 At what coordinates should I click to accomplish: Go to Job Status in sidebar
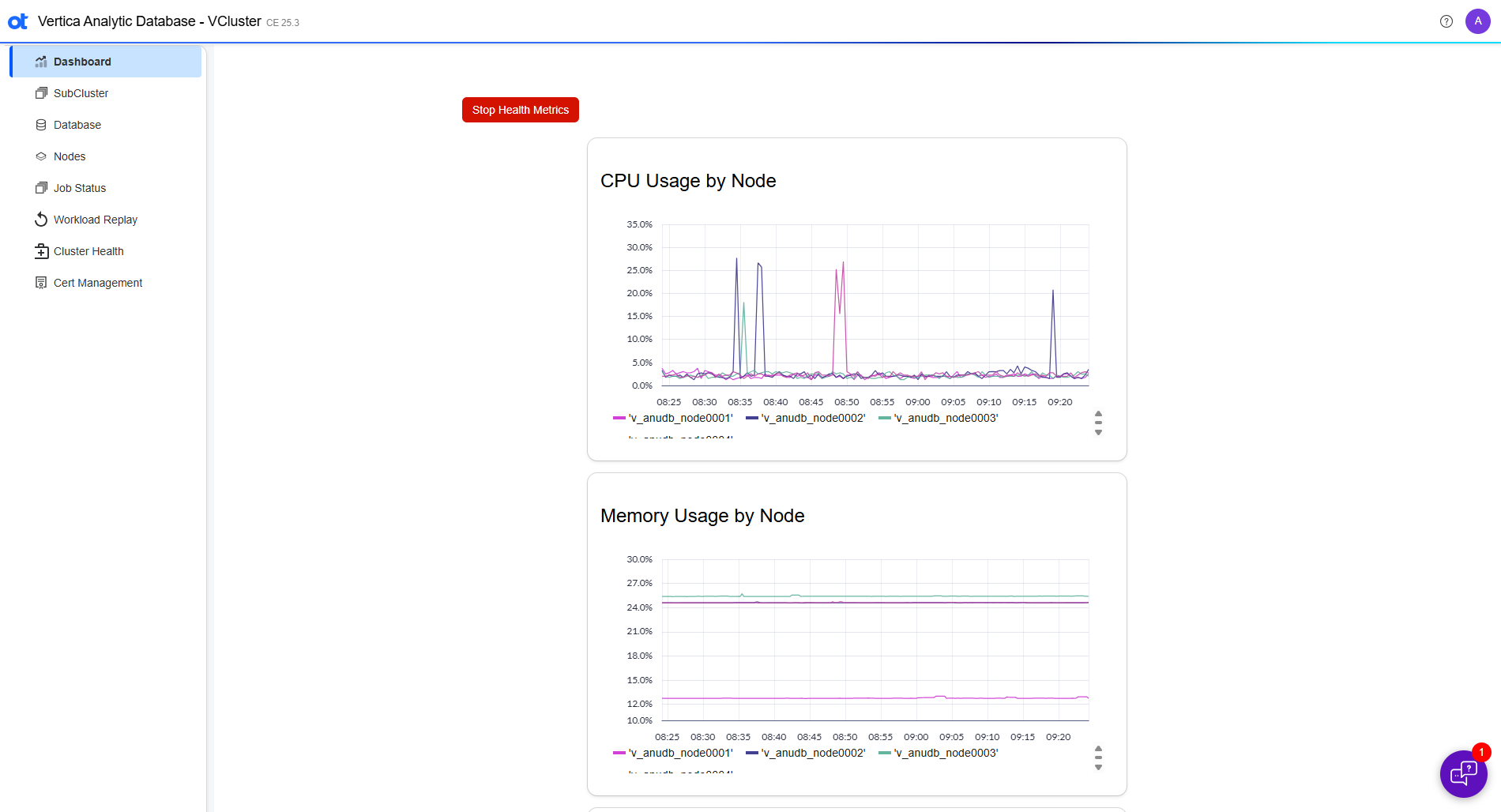point(79,188)
